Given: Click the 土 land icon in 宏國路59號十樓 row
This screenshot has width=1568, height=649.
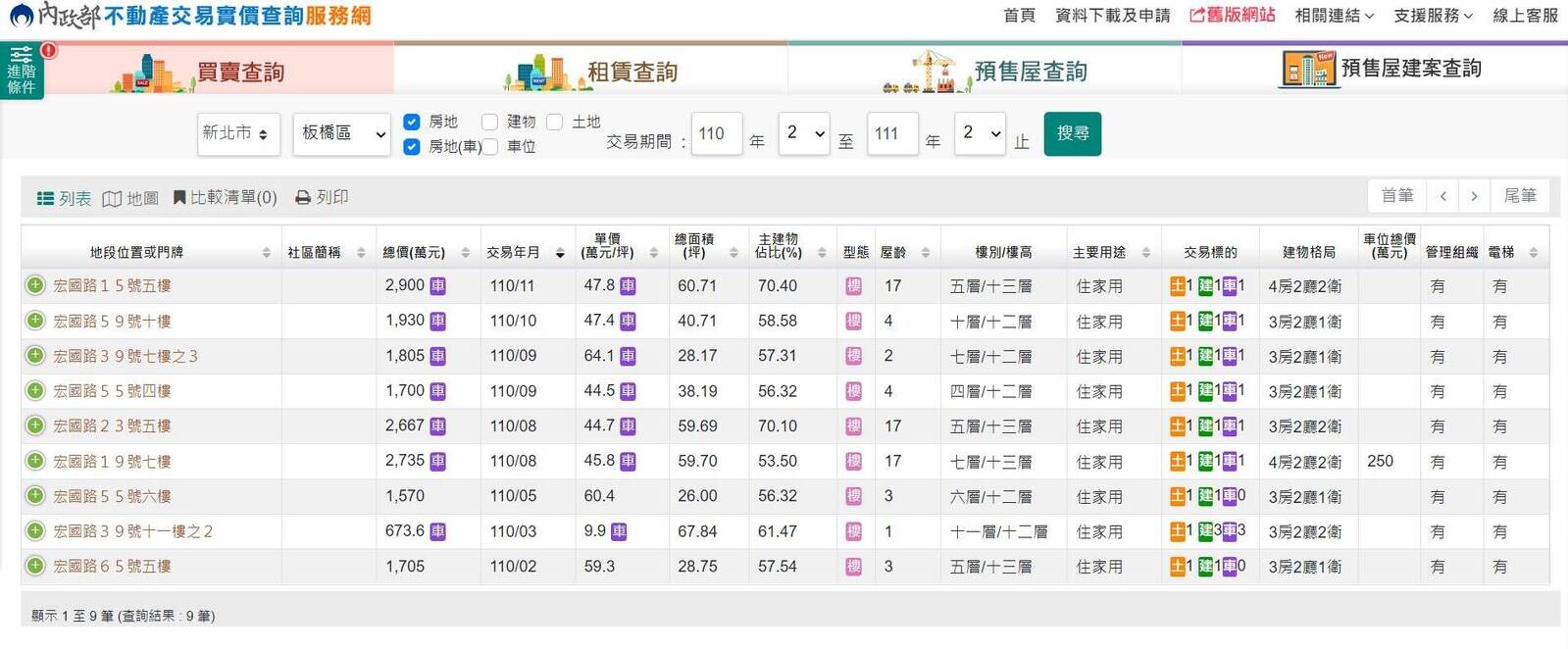Looking at the screenshot, I should (x=1178, y=321).
